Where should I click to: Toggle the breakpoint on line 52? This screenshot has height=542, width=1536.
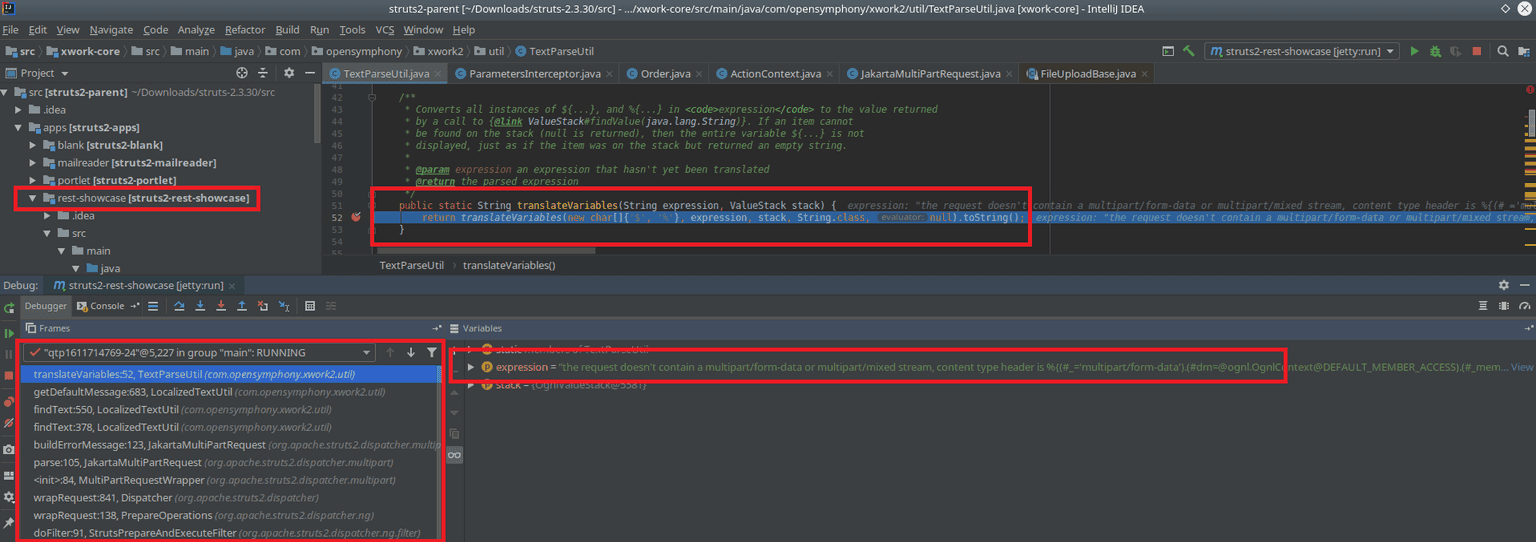pyautogui.click(x=357, y=217)
